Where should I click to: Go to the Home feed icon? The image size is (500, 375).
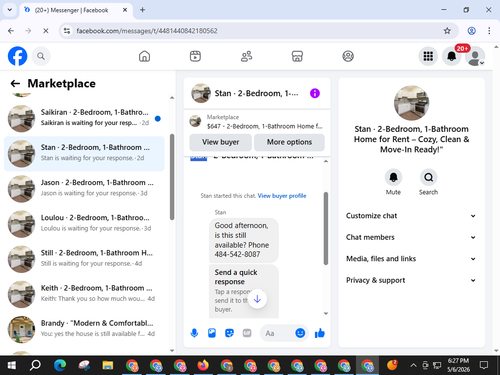[x=144, y=56]
